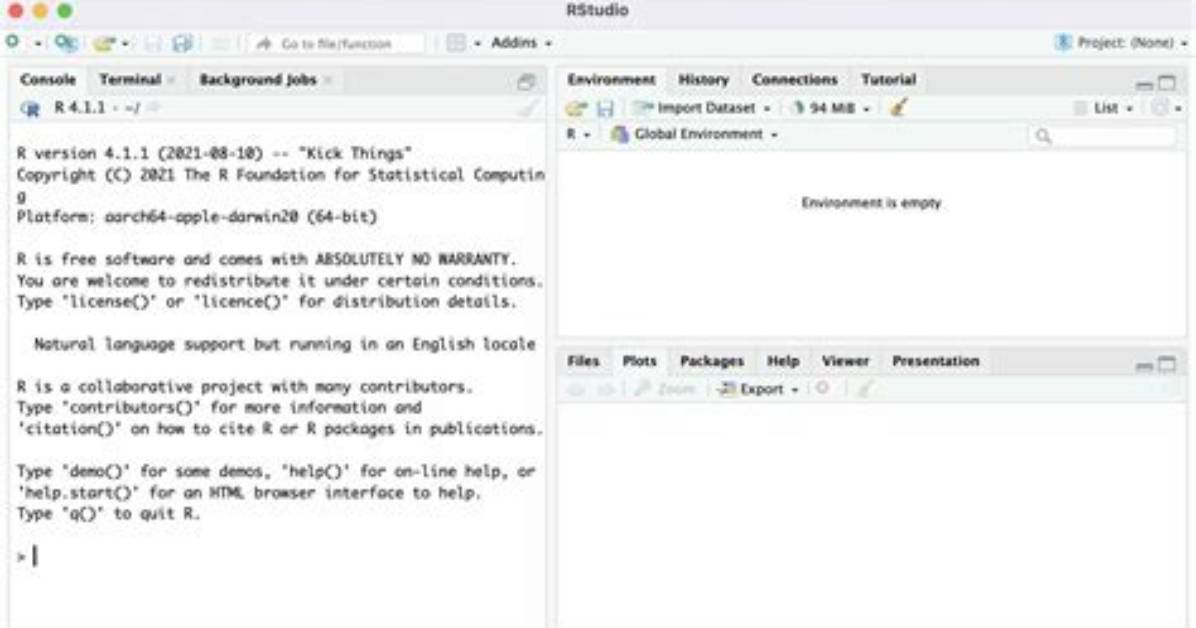Switch to the Presentation tab
The width and height of the screenshot is (1196, 628).
[936, 361]
